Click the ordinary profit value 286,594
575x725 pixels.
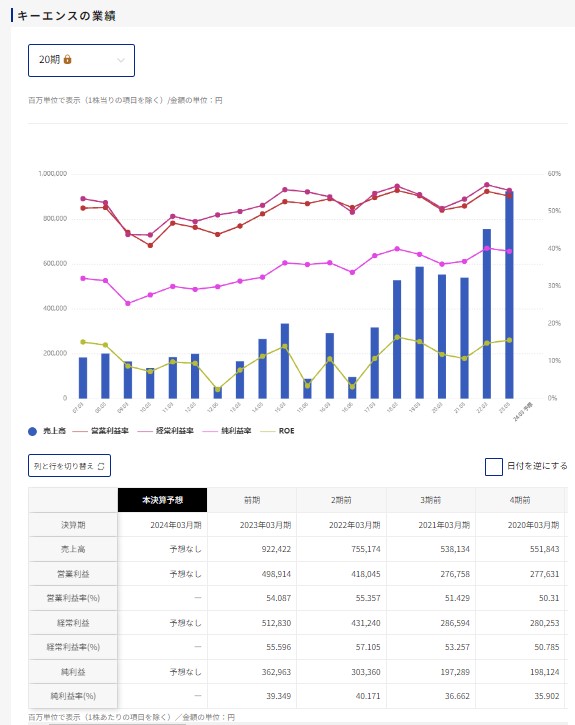point(455,623)
